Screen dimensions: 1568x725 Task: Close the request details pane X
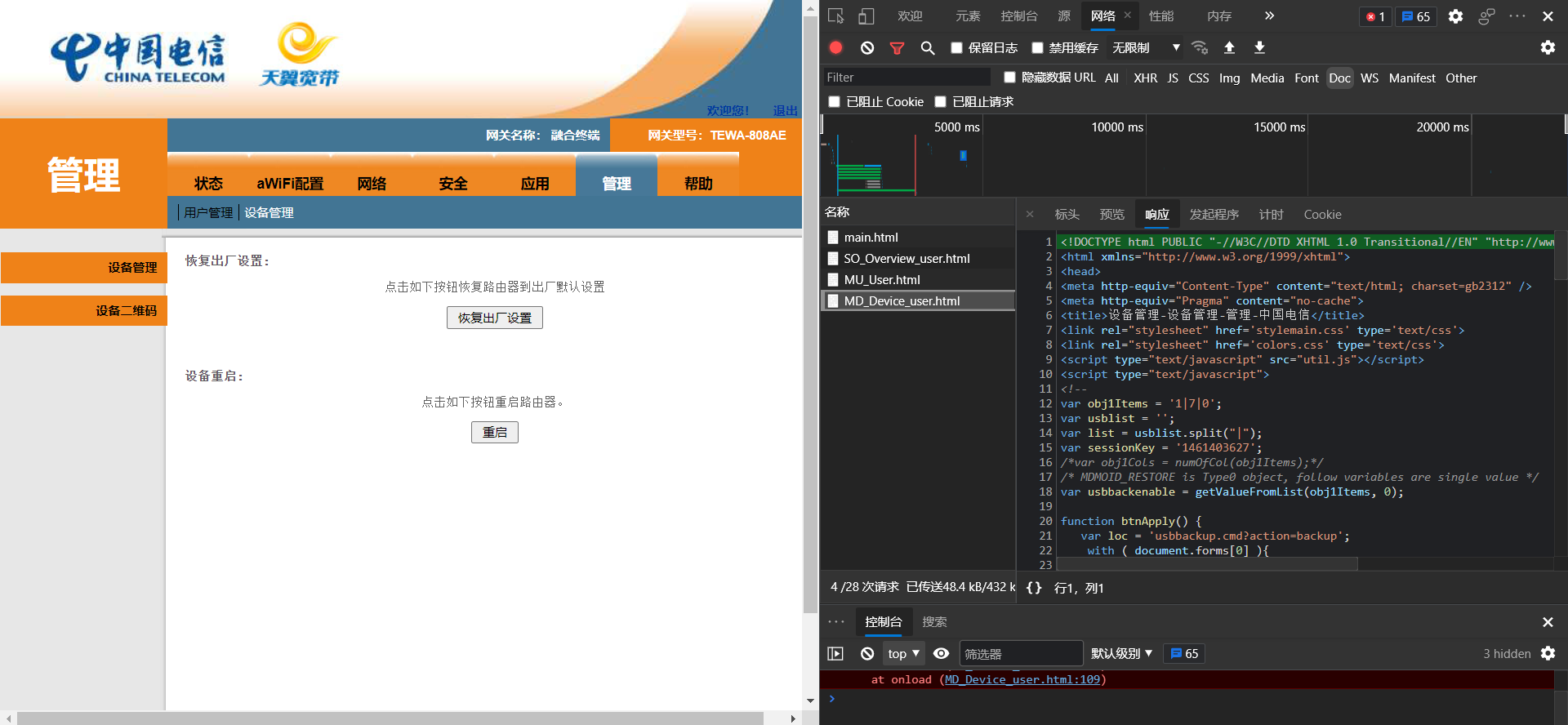tap(1030, 214)
